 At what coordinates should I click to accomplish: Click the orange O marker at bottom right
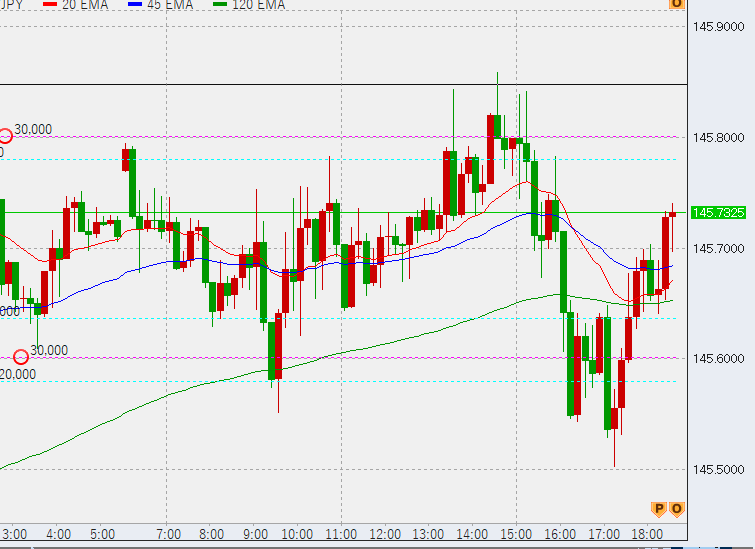(677, 509)
